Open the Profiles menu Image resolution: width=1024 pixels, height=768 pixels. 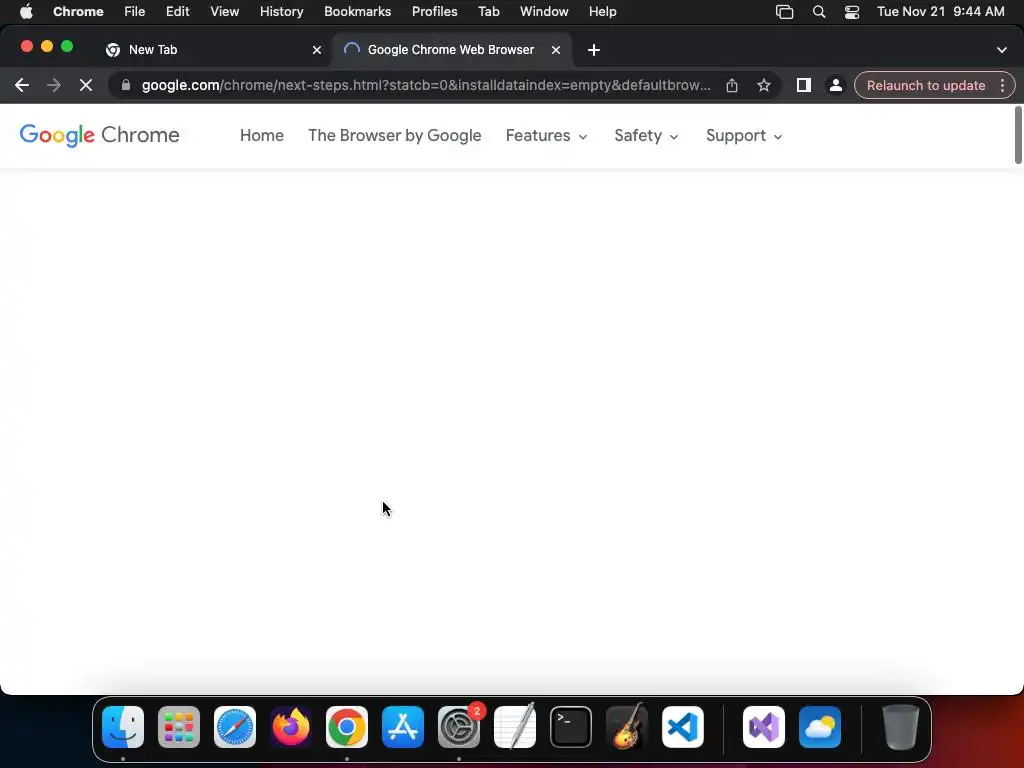point(434,12)
